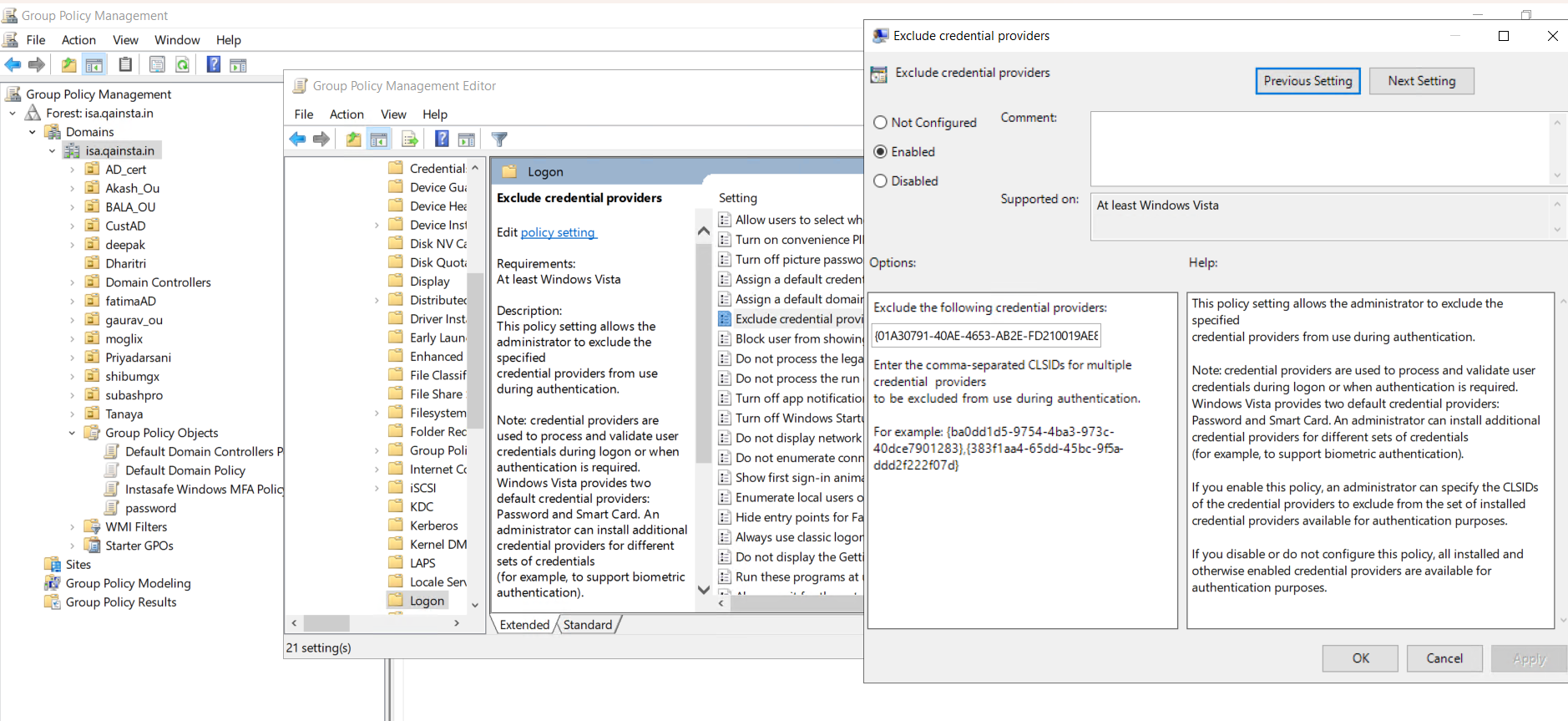Toggle Show/Hide Action Pane in main toolbar
This screenshot has height=721, width=1568.
click(238, 64)
